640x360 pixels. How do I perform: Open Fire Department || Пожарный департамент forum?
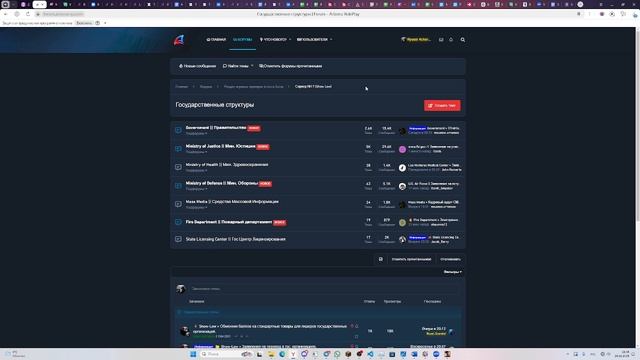tap(229, 222)
